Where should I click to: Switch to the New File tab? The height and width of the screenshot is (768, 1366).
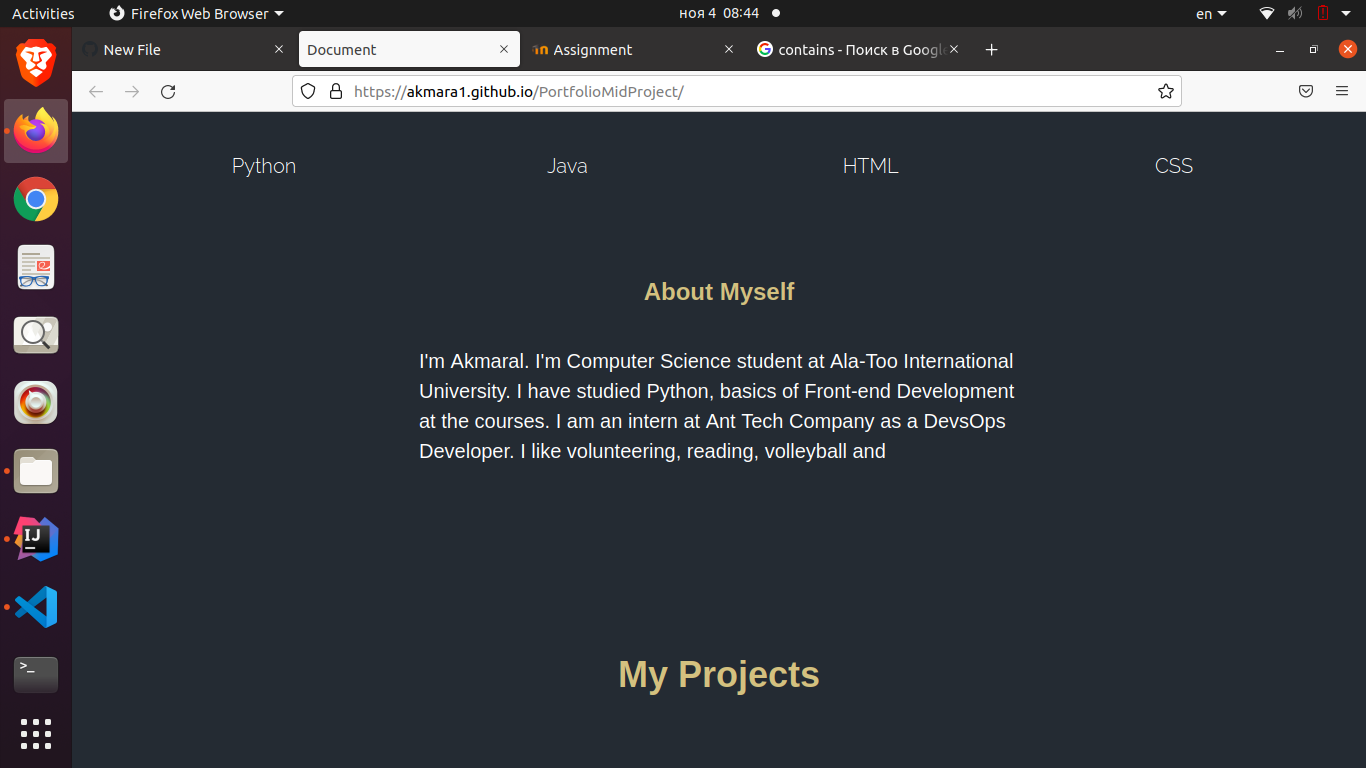tap(184, 49)
